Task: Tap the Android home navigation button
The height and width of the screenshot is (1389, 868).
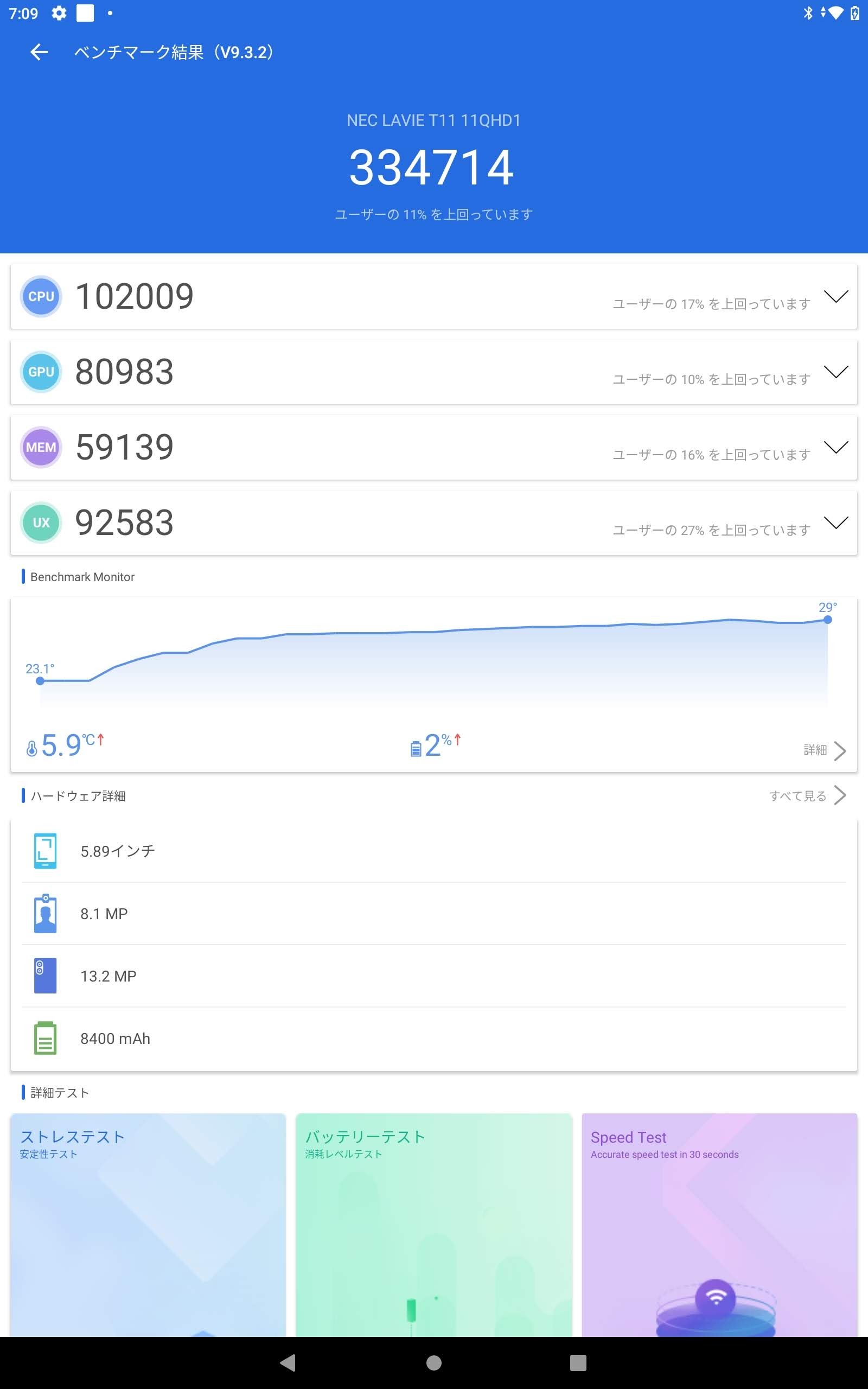Action: (434, 1362)
